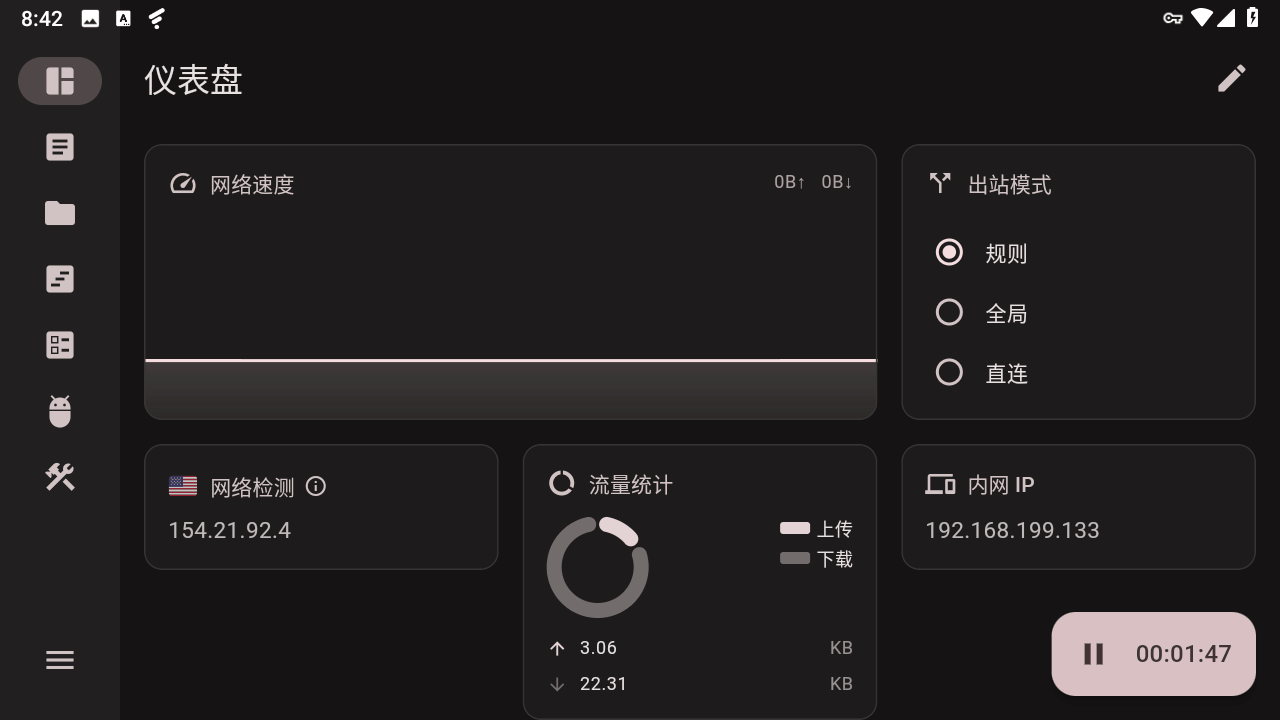The height and width of the screenshot is (720, 1280).
Task: Click the 网络检测 IP address 154.21.92.4
Action: (230, 530)
